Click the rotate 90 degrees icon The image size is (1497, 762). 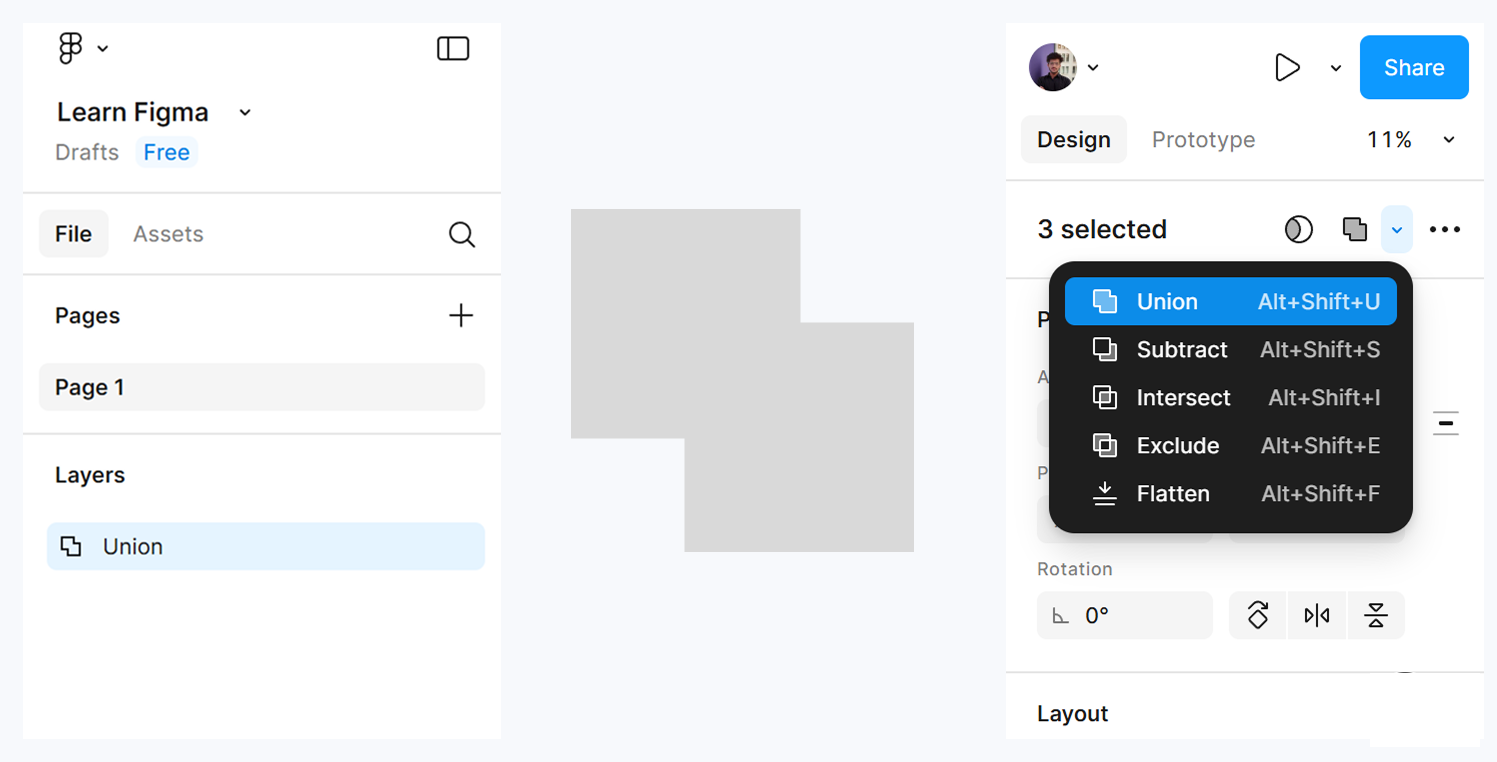point(1258,615)
